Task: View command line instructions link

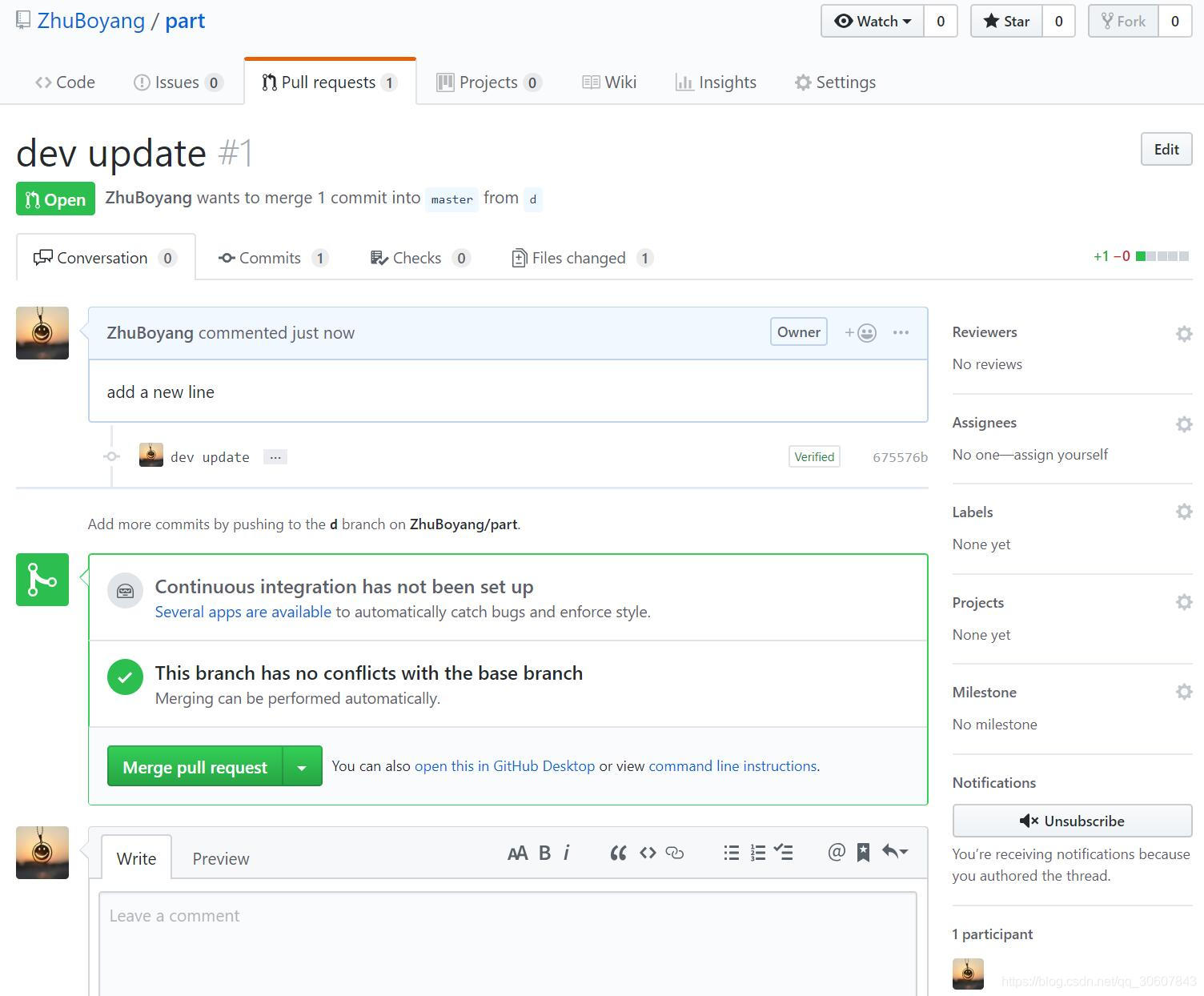Action: pyautogui.click(x=732, y=766)
